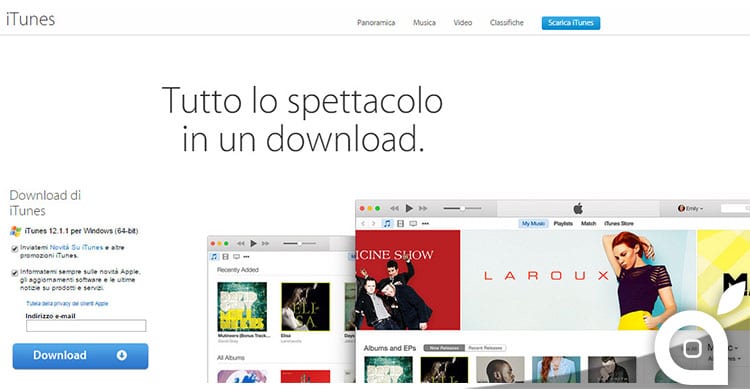Click the iTunes logo text

click(x=31, y=19)
